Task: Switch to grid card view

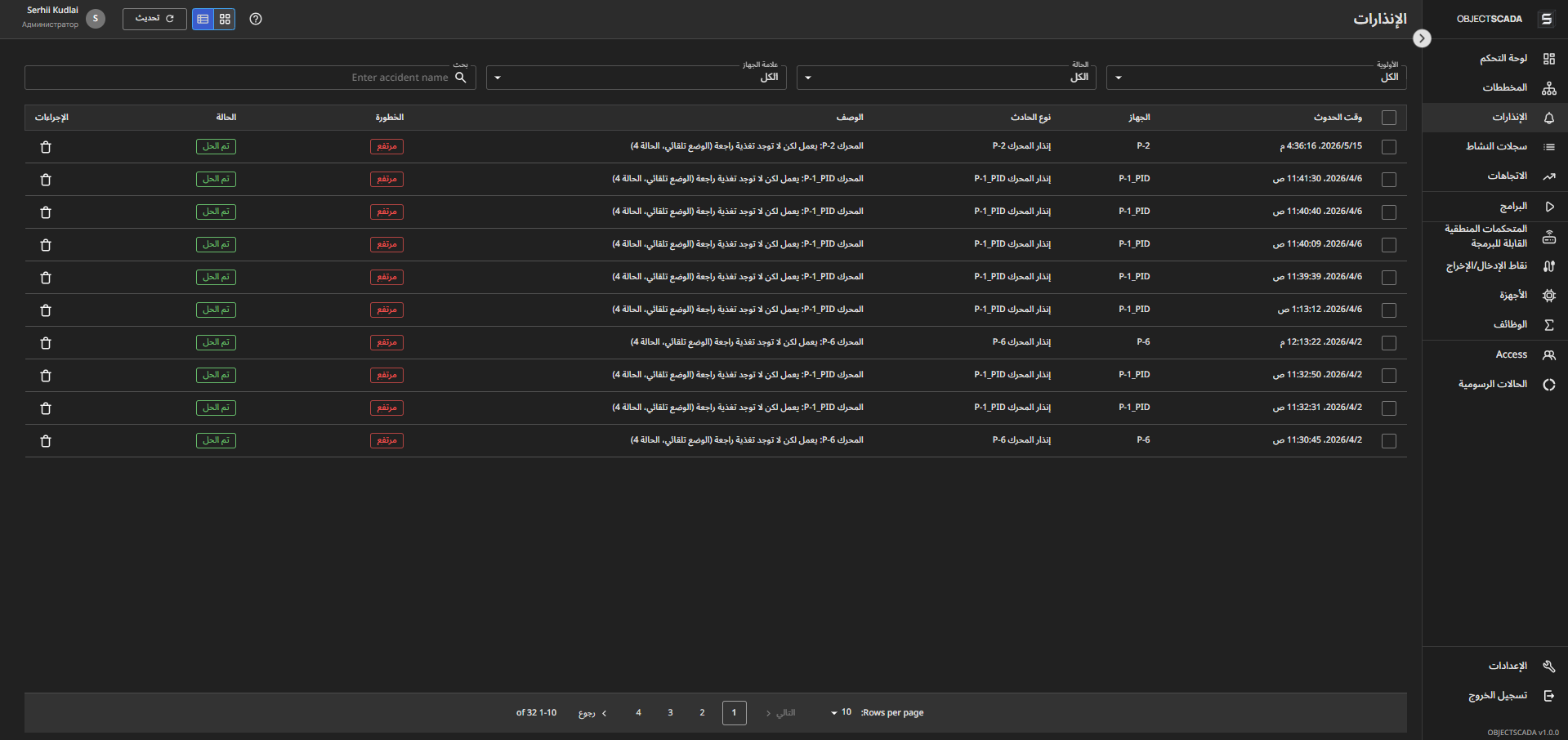Action: pyautogui.click(x=225, y=19)
